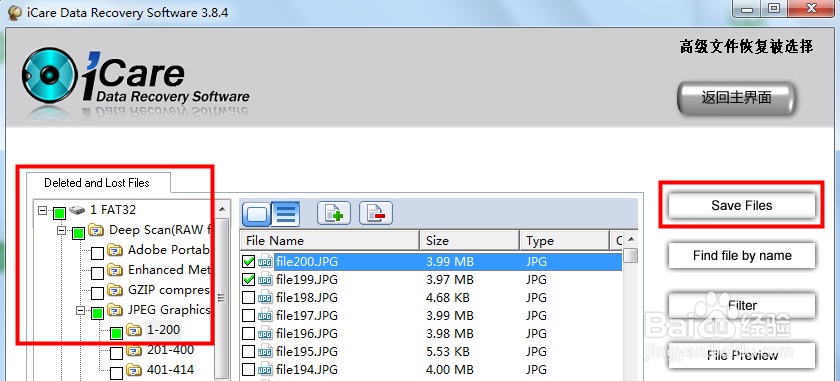The width and height of the screenshot is (840, 381).
Task: Click the title bar application icon
Action: coord(14,12)
